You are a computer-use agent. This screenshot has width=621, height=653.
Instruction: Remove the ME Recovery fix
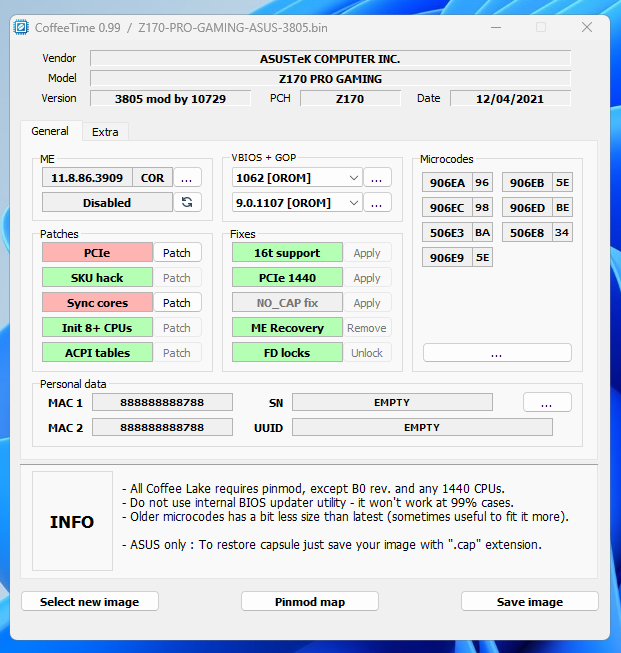click(x=367, y=328)
